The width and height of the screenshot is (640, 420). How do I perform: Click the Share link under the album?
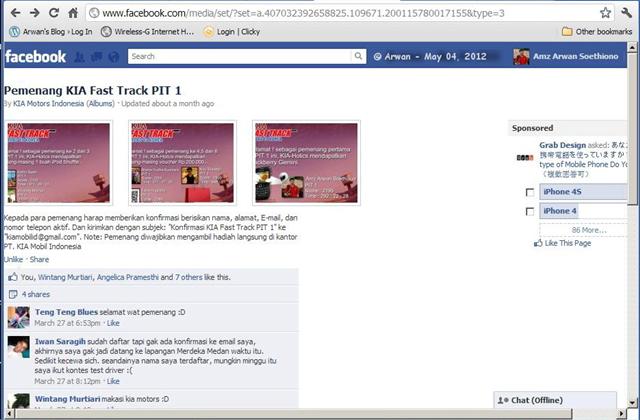coord(39,260)
